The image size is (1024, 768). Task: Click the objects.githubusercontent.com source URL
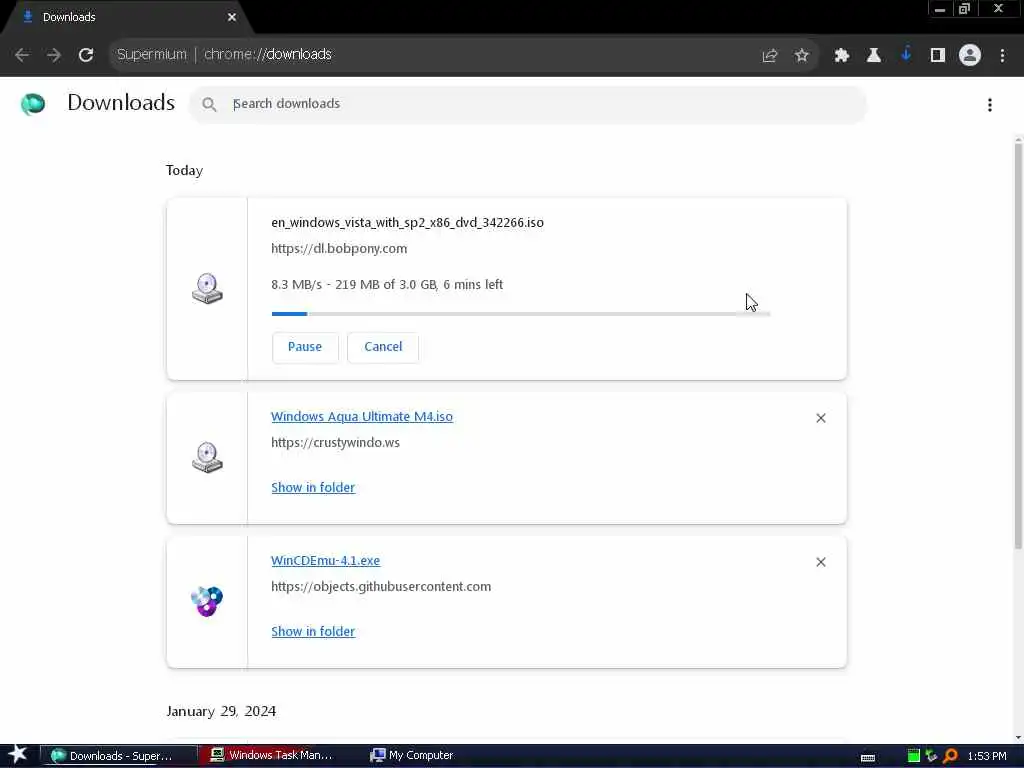click(381, 586)
